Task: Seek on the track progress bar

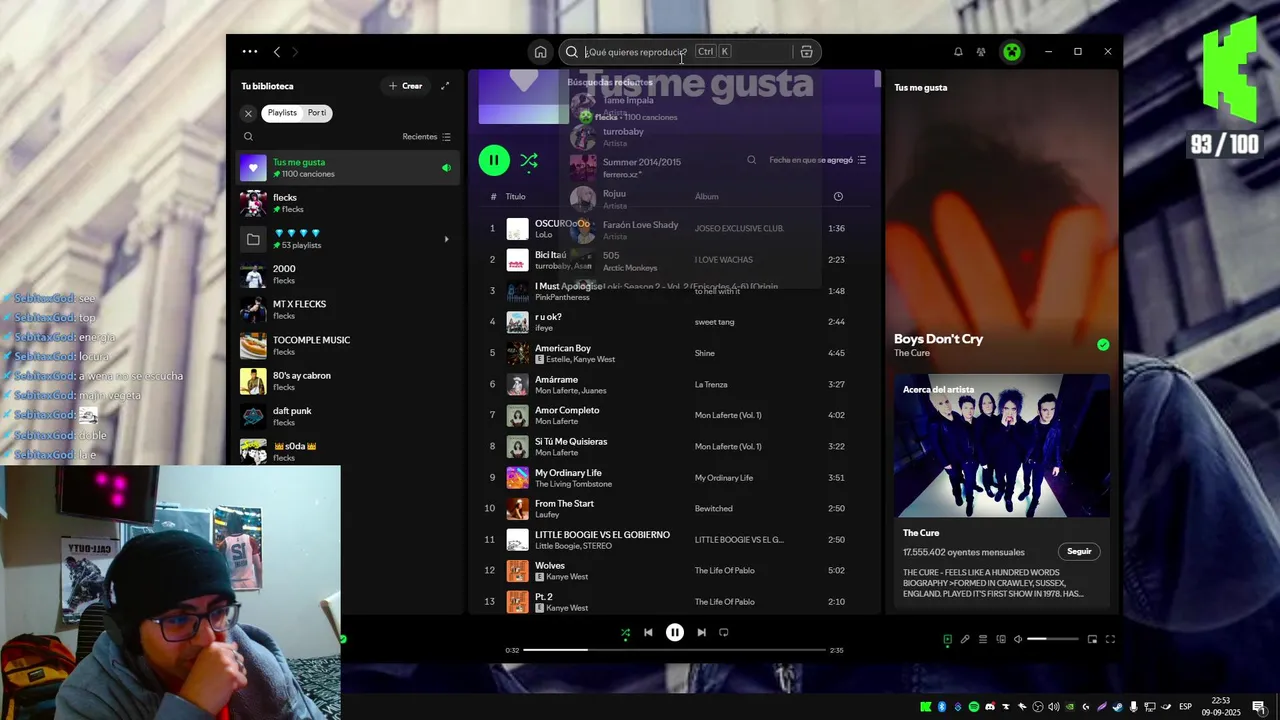Action: (x=674, y=650)
